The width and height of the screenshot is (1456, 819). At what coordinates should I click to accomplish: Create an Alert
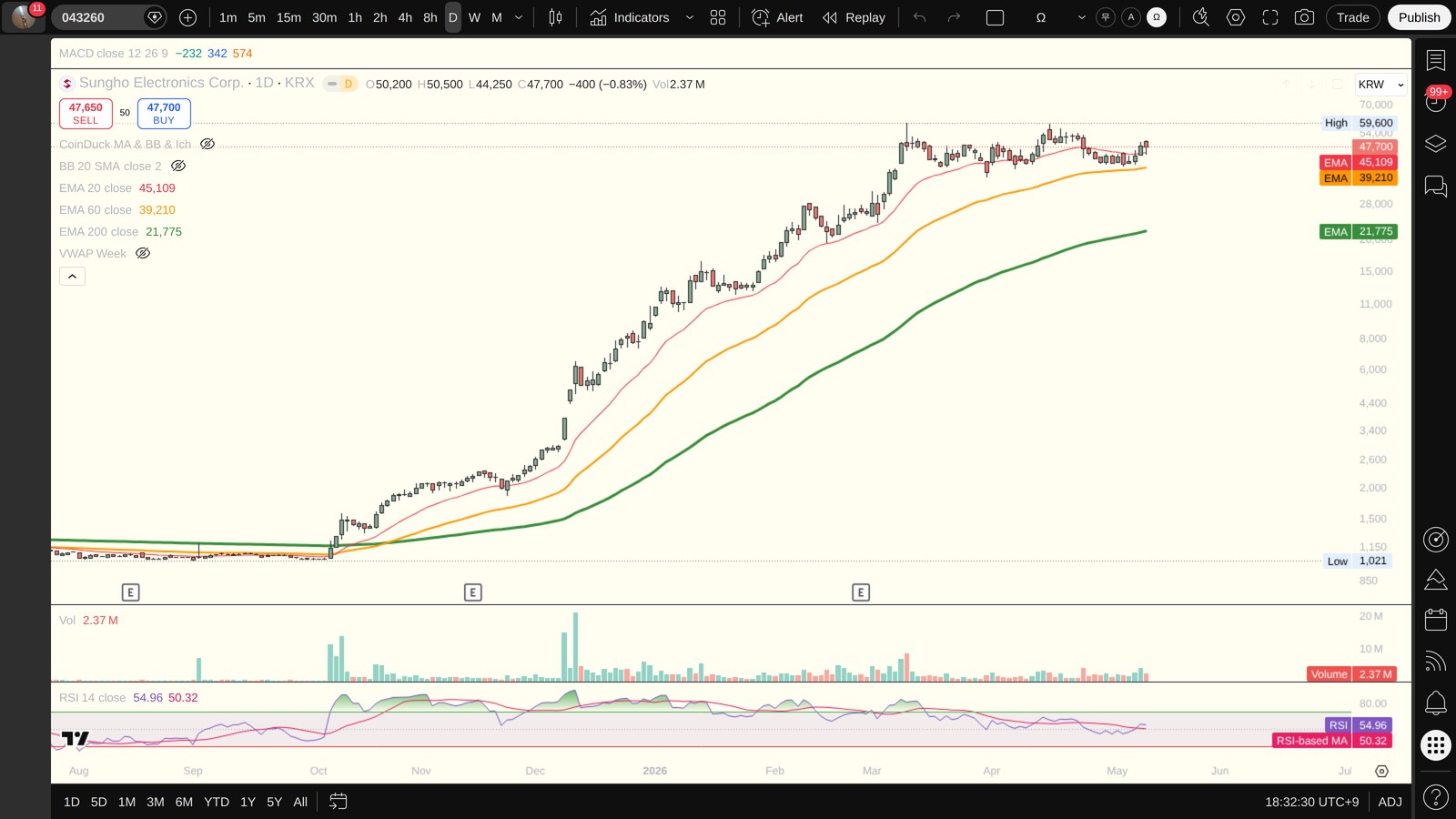(x=778, y=17)
